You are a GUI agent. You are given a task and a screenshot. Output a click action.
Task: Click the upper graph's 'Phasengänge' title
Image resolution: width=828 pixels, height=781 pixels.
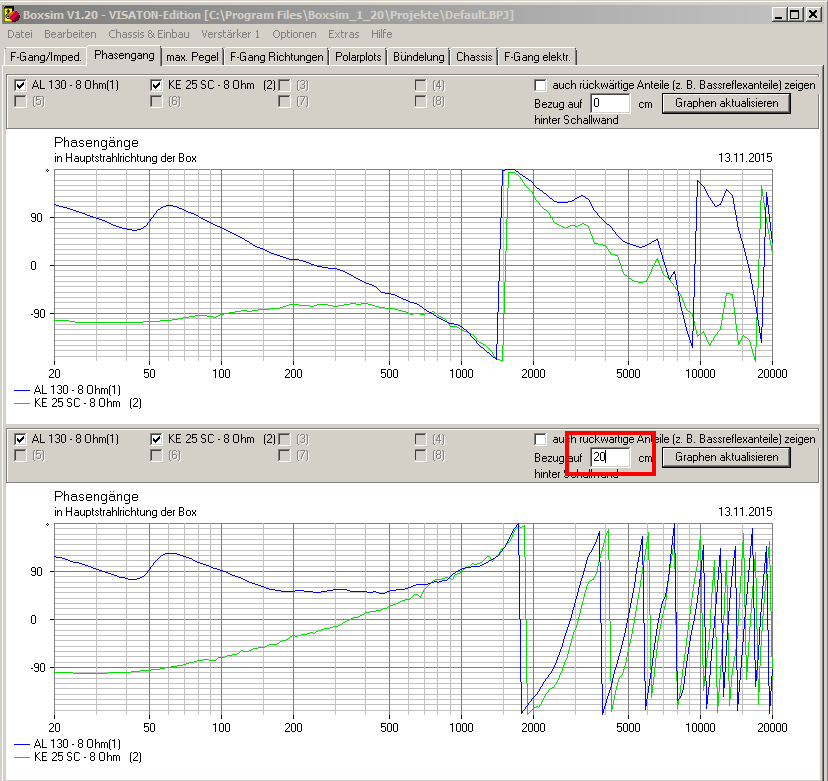click(96, 143)
